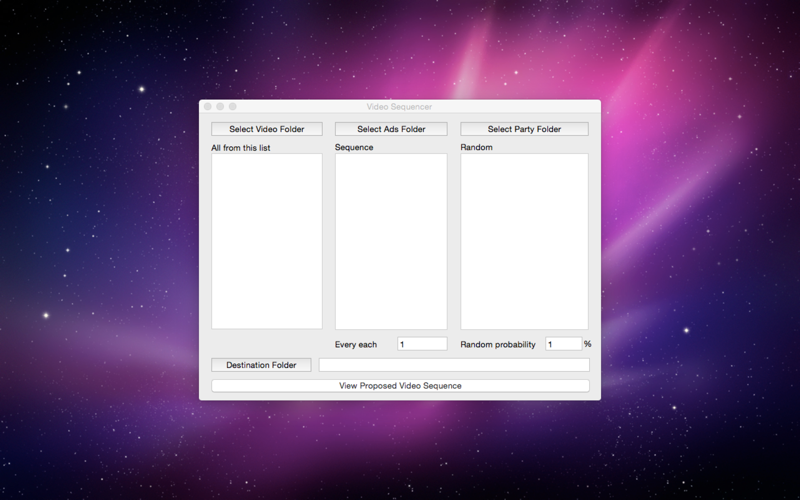This screenshot has width=800, height=500.
Task: Click the Sequence label above the list
Action: (x=354, y=147)
